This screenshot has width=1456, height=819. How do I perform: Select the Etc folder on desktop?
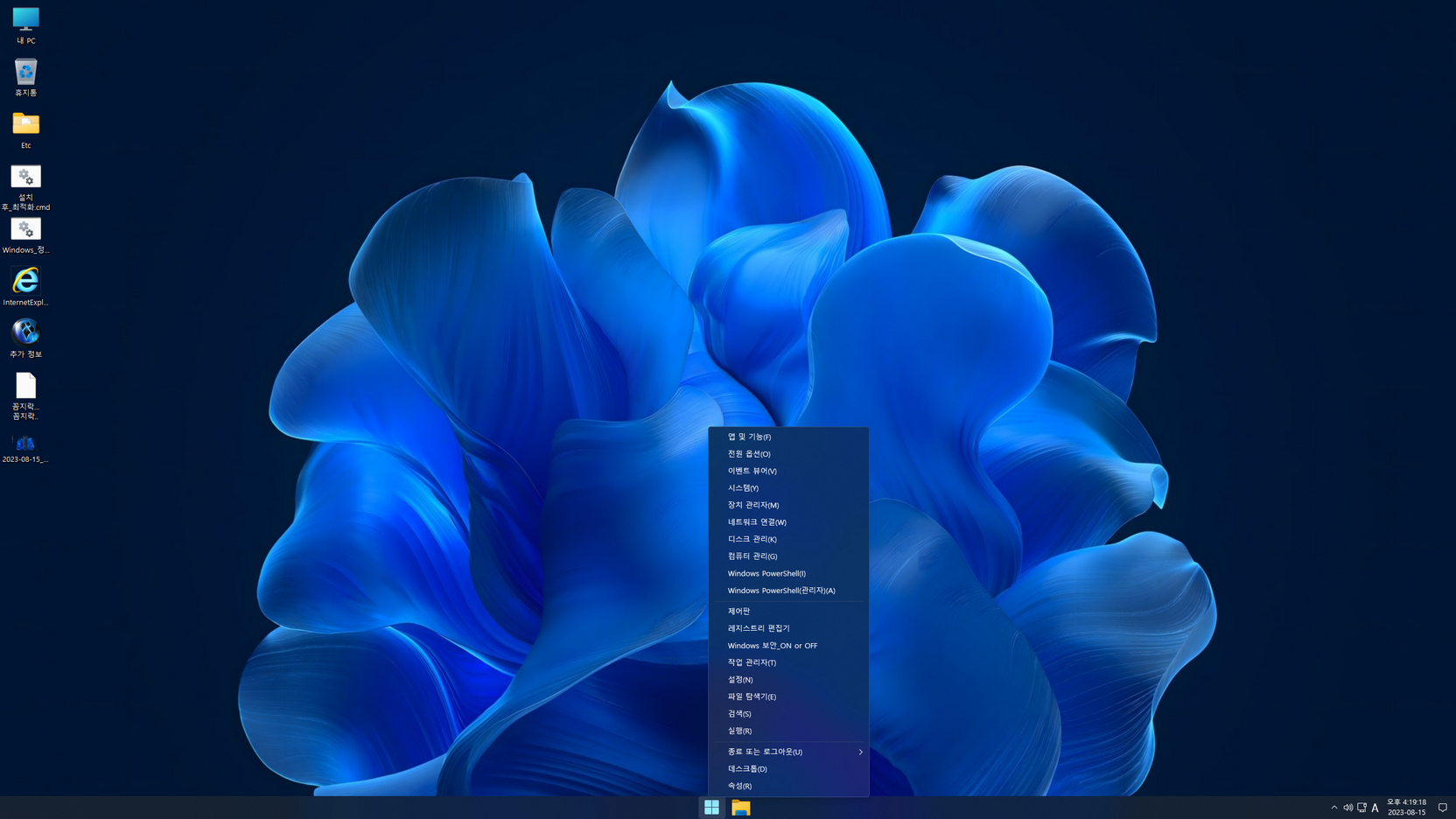[x=25, y=129]
